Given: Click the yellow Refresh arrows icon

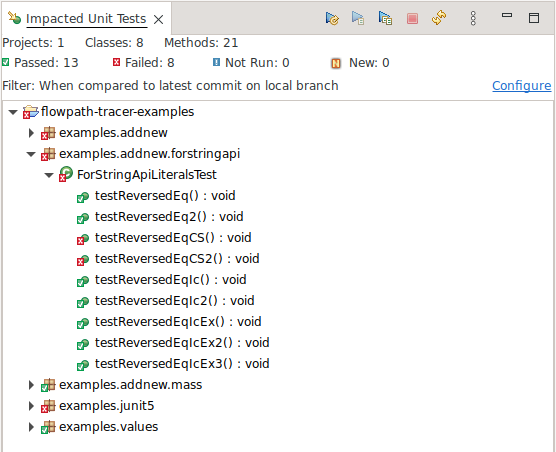Looking at the screenshot, I should tap(439, 18).
